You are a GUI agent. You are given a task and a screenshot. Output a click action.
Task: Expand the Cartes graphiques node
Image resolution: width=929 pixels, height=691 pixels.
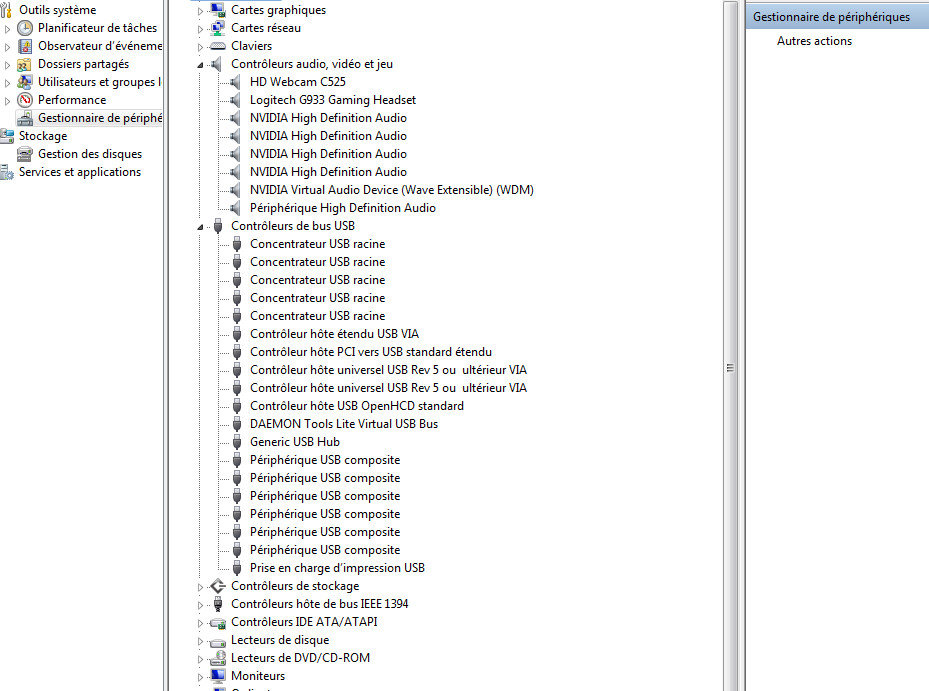coord(200,11)
